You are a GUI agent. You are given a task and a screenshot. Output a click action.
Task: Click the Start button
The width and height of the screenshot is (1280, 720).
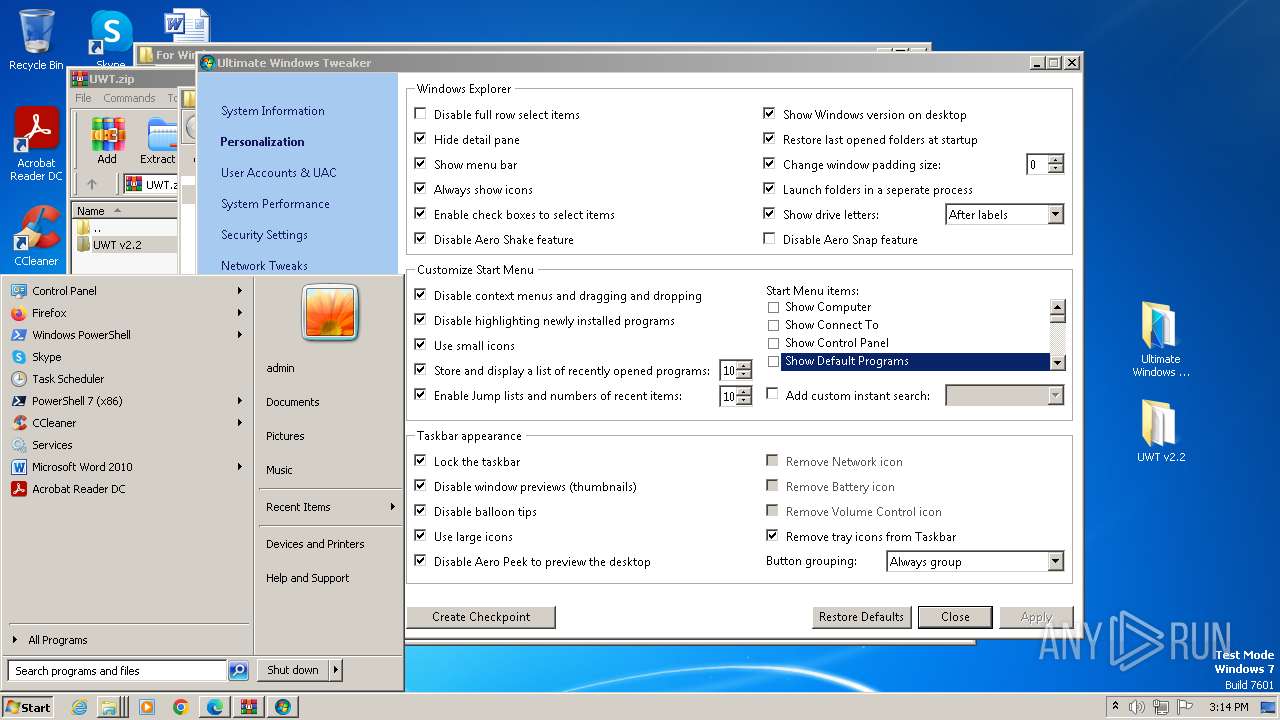click(x=28, y=707)
